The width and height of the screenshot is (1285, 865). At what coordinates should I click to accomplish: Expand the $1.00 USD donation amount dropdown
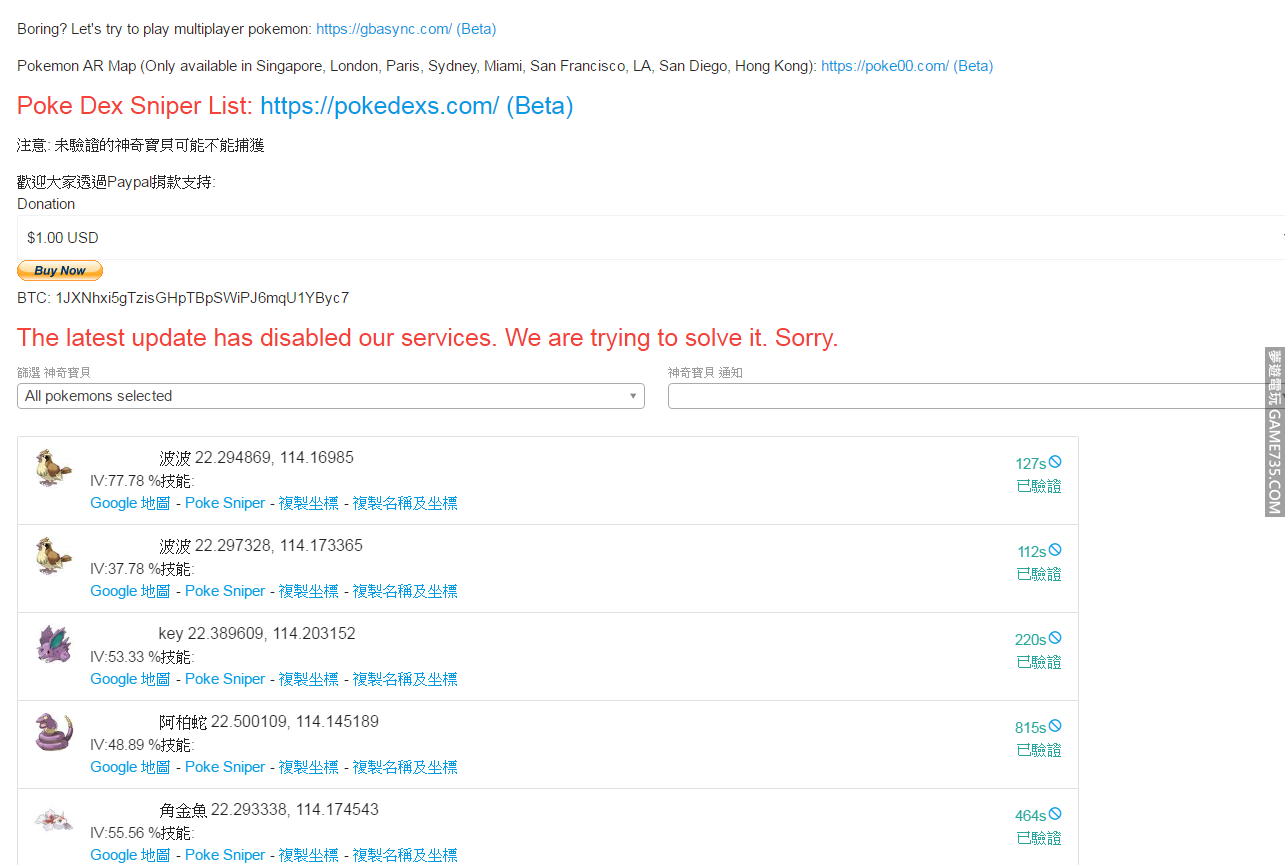click(x=650, y=238)
